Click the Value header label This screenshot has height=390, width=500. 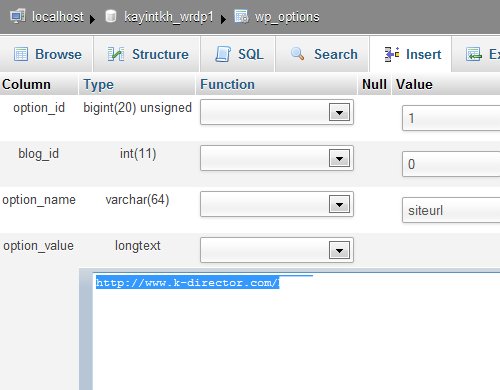[x=414, y=84]
